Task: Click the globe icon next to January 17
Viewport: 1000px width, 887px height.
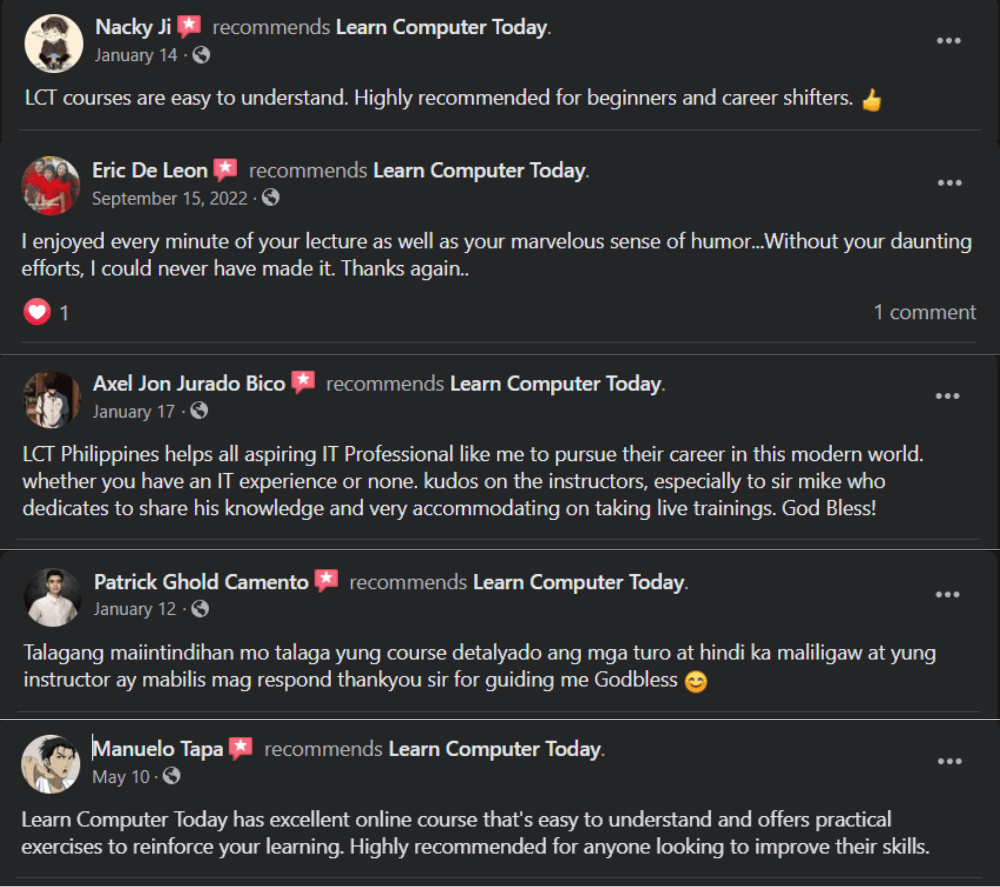Action: click(199, 411)
